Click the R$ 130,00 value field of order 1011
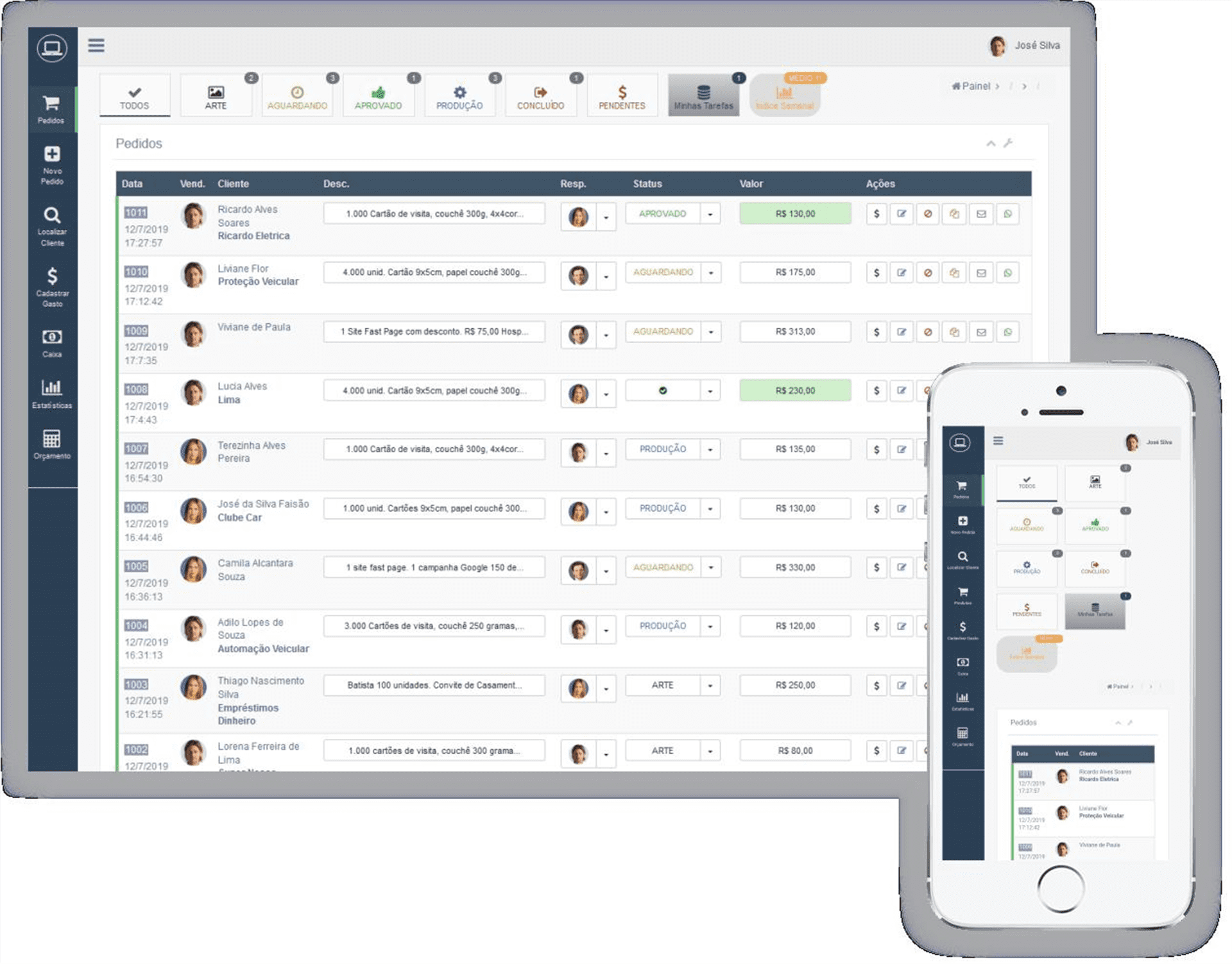Screen dimensions: 1232x964 [x=795, y=214]
